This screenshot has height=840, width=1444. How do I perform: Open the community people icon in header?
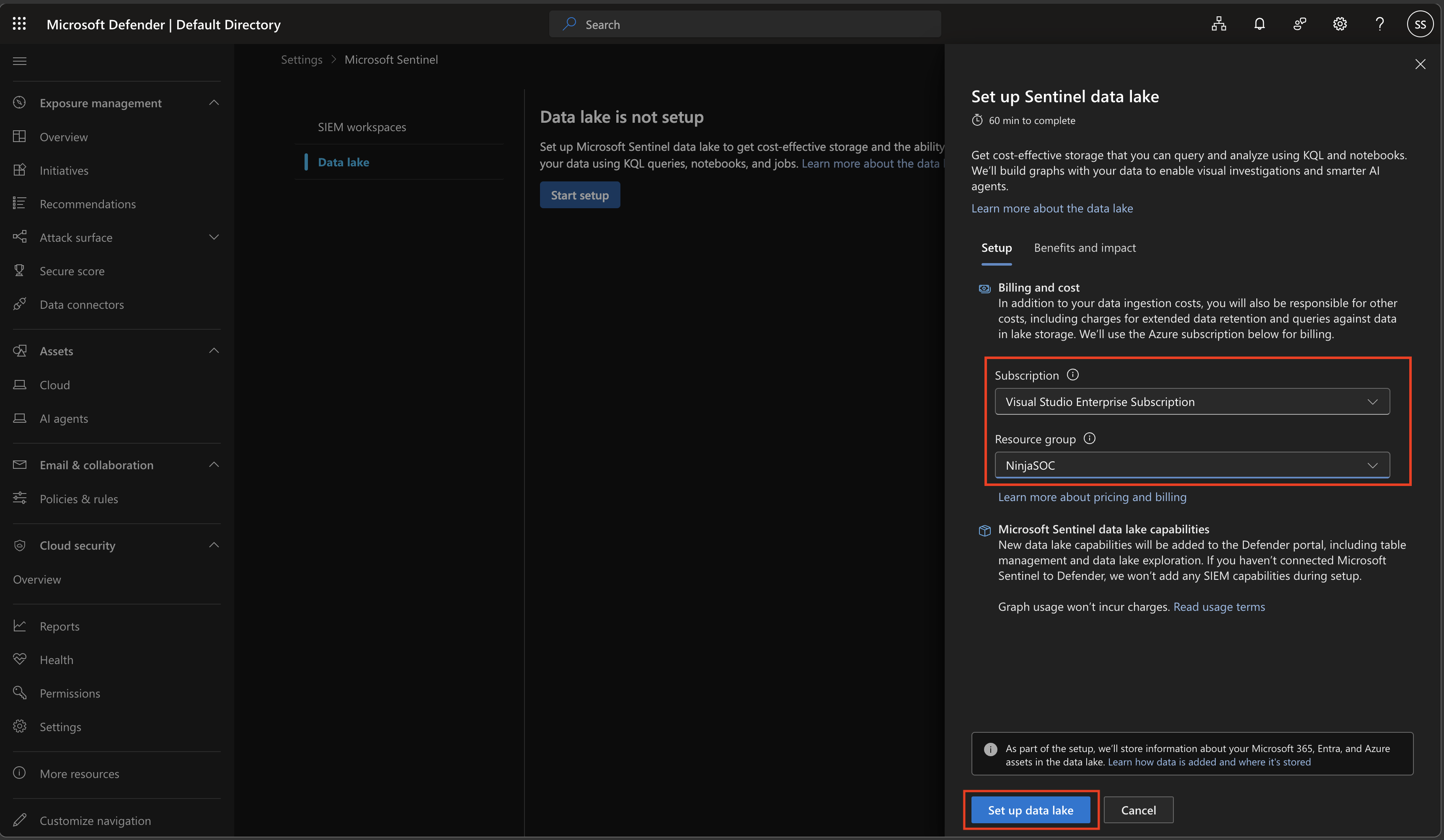pyautogui.click(x=1299, y=23)
